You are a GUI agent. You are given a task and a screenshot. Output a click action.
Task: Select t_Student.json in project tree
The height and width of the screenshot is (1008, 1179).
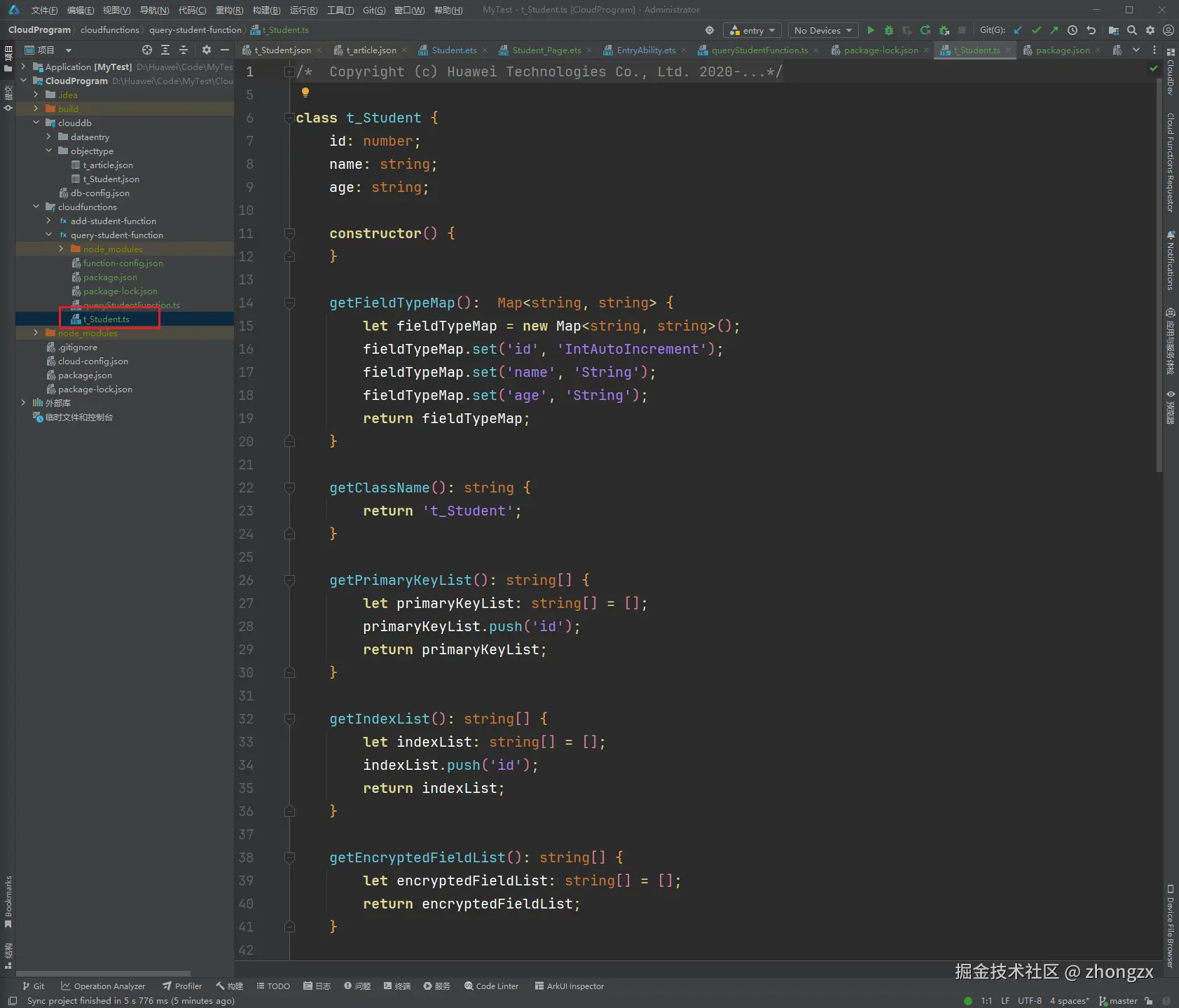(111, 179)
